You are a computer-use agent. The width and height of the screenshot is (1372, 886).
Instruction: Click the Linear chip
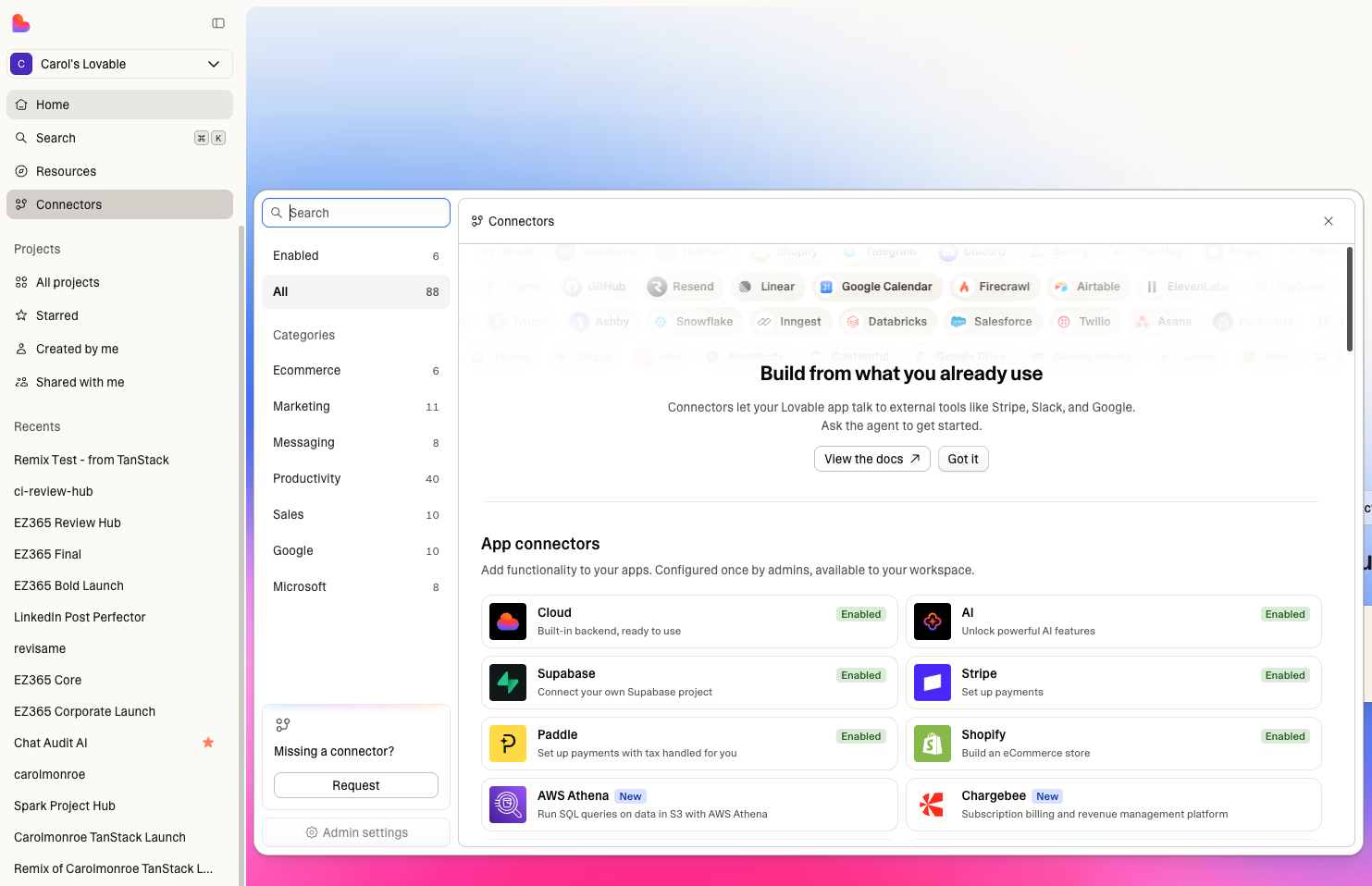[x=768, y=287]
